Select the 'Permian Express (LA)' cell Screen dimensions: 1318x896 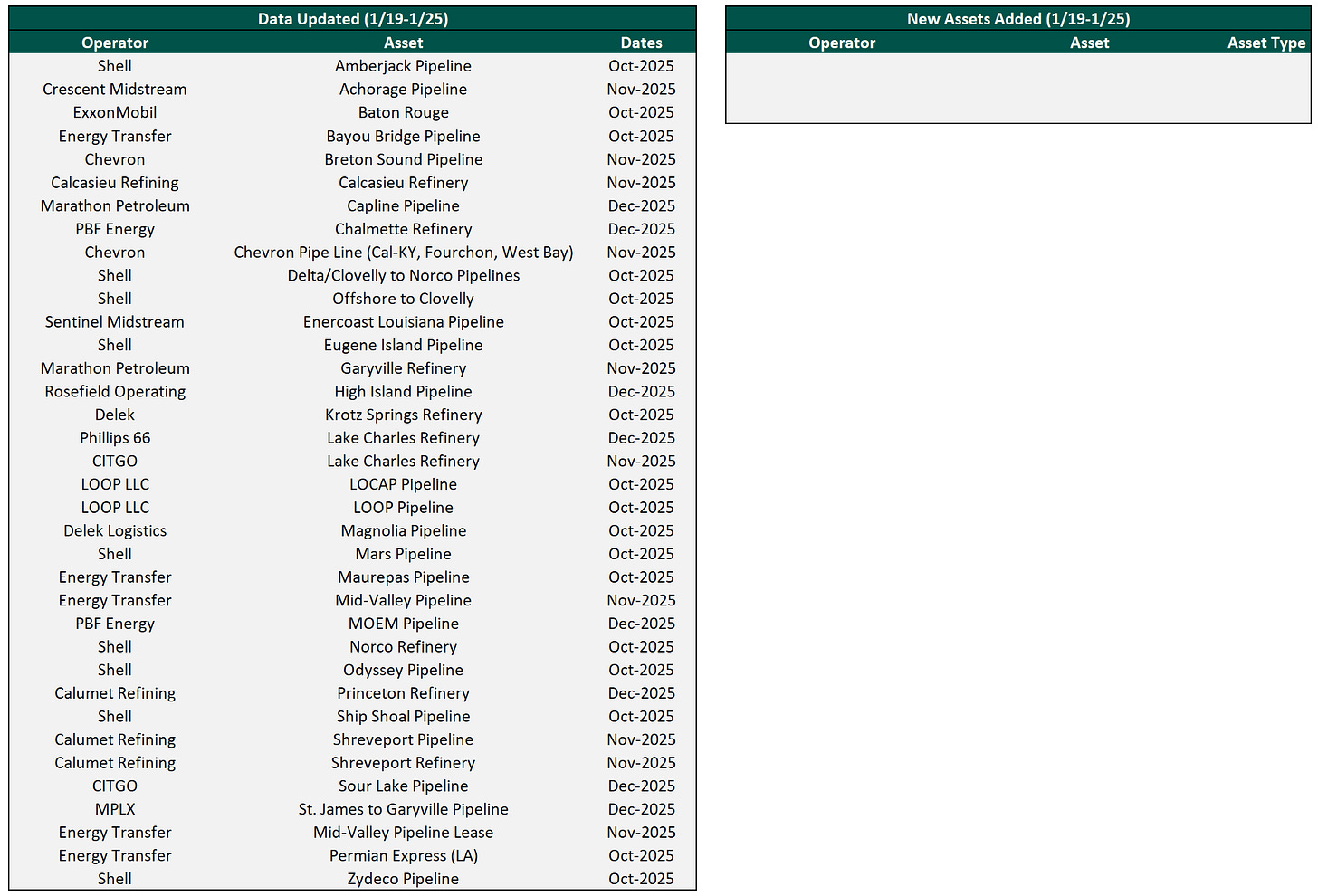403,856
